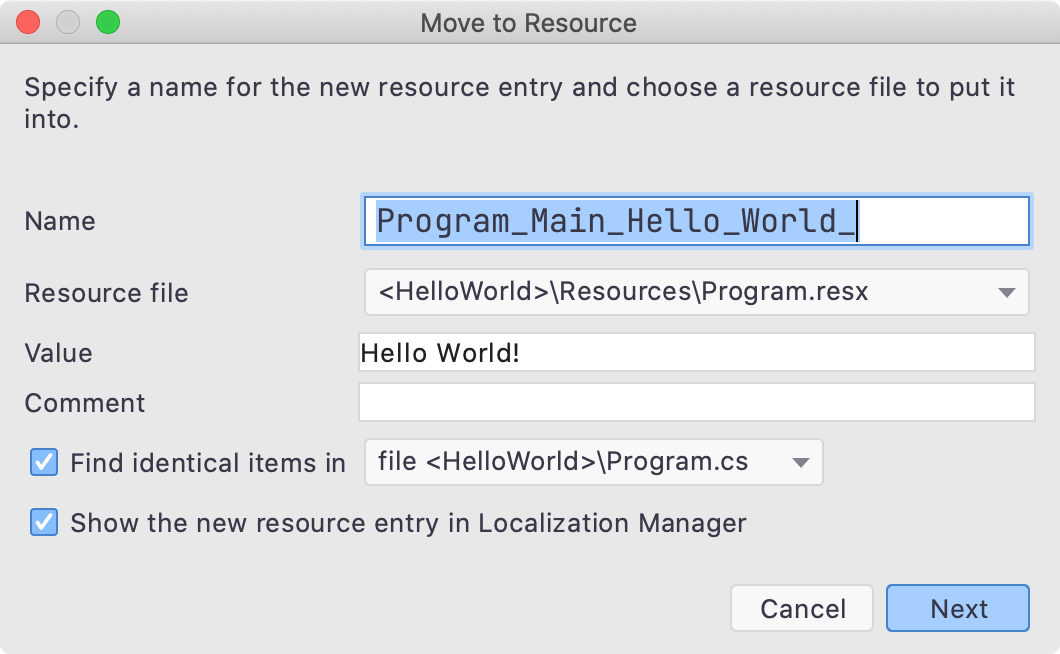Screen dimensions: 1060x654
Task: Click the Value label
Action: 58,352
